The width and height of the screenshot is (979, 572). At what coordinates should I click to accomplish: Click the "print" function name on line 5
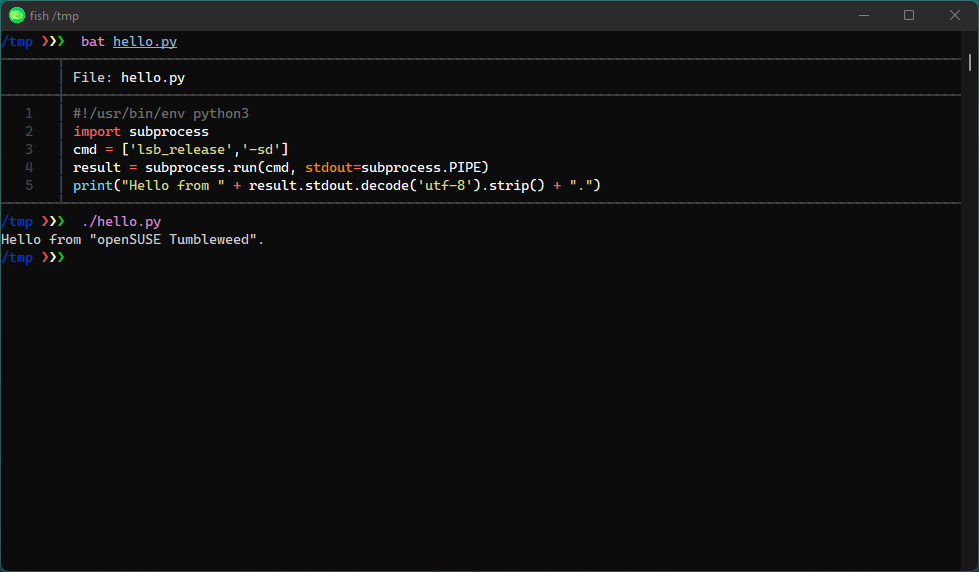tap(93, 186)
